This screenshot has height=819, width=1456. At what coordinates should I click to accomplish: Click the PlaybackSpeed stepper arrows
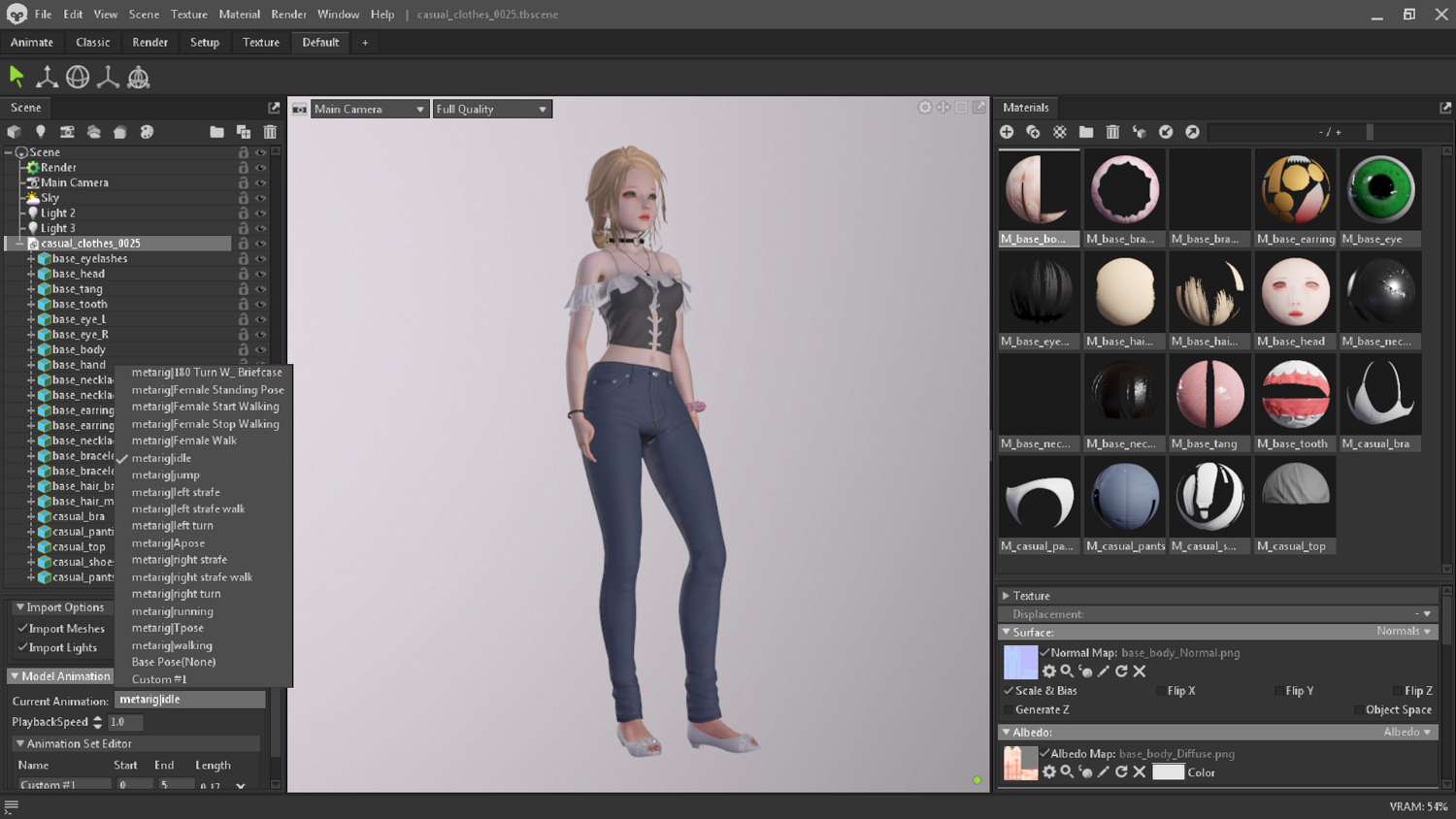click(x=97, y=722)
